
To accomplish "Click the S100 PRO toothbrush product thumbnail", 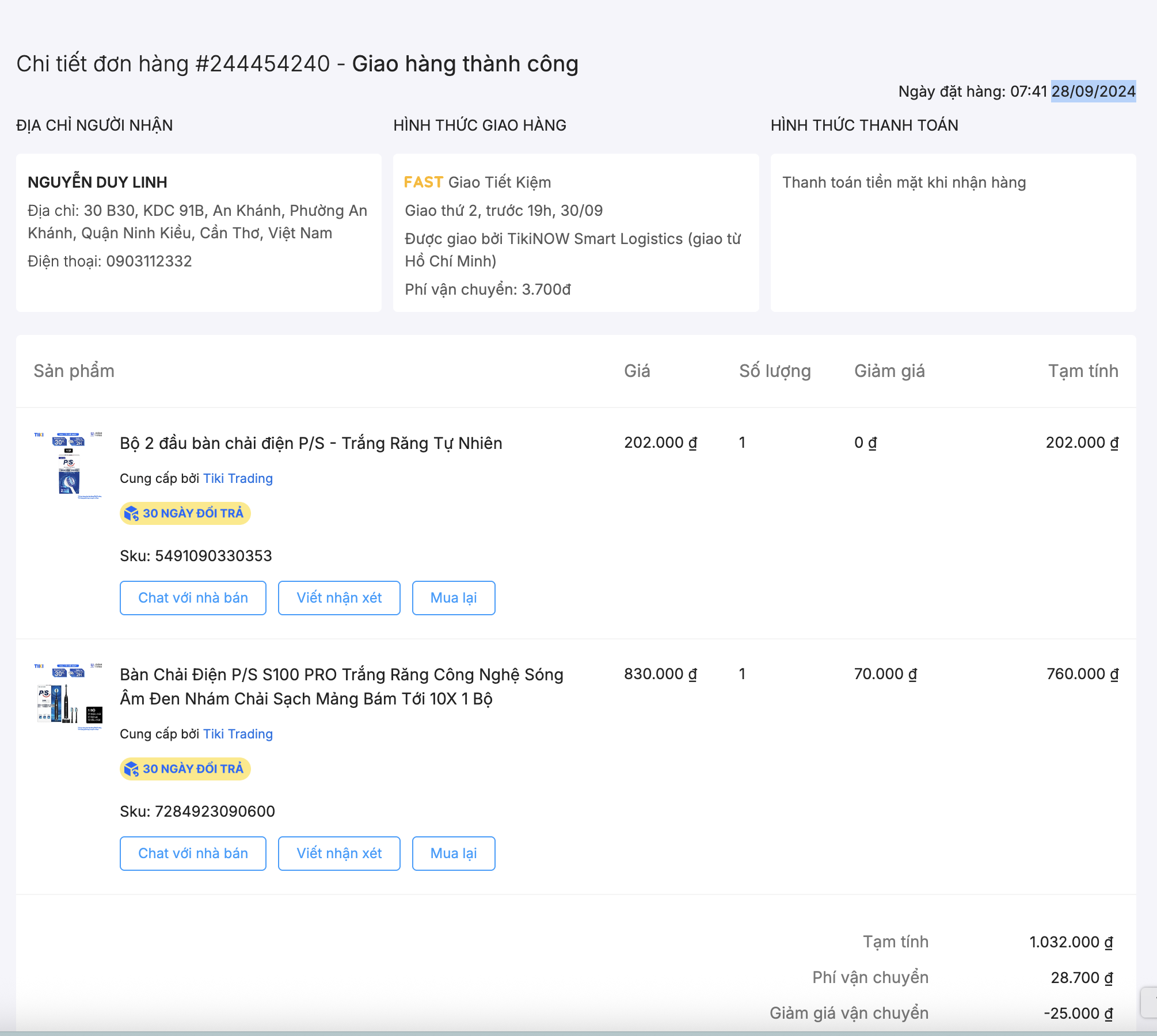I will tap(68, 696).
